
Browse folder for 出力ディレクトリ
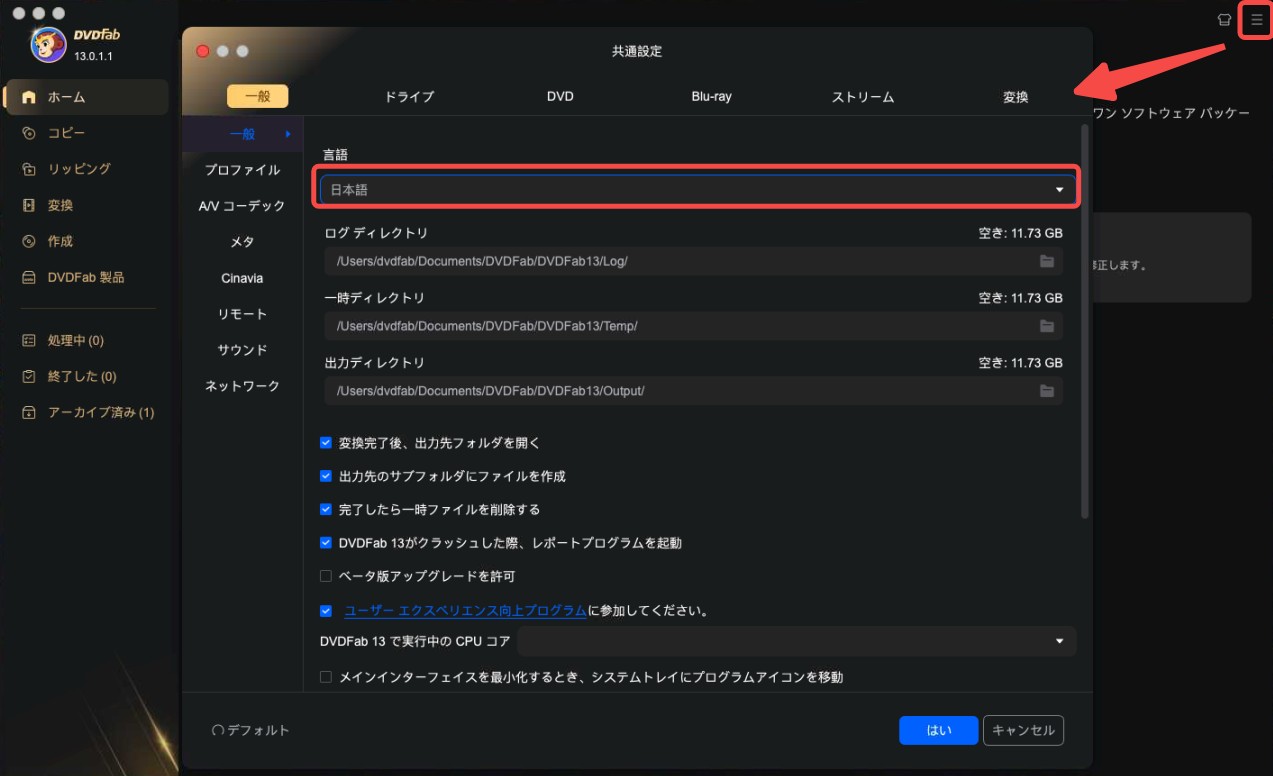pyautogui.click(x=1047, y=391)
